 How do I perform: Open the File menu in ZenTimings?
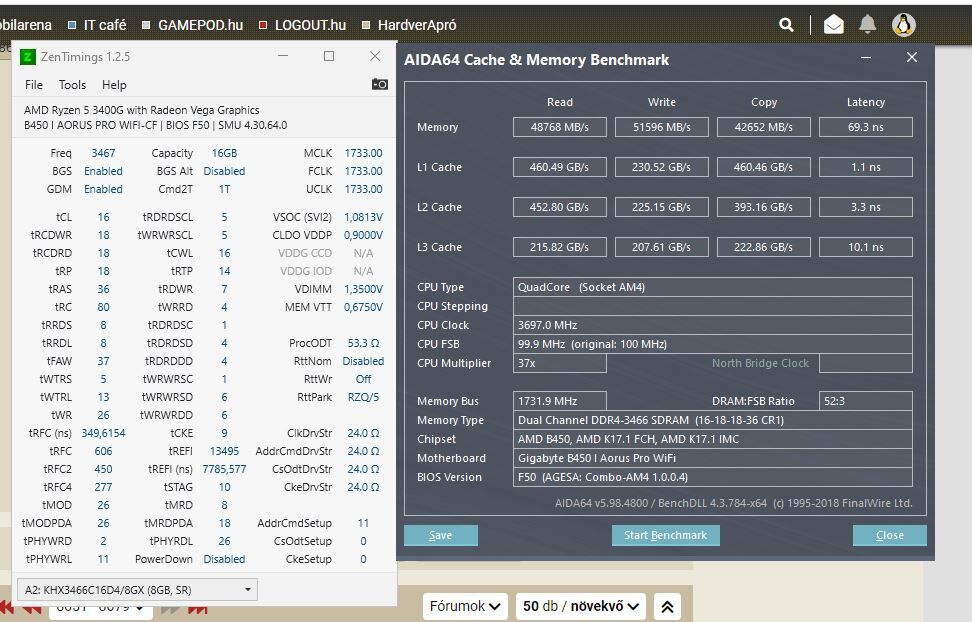pos(33,85)
